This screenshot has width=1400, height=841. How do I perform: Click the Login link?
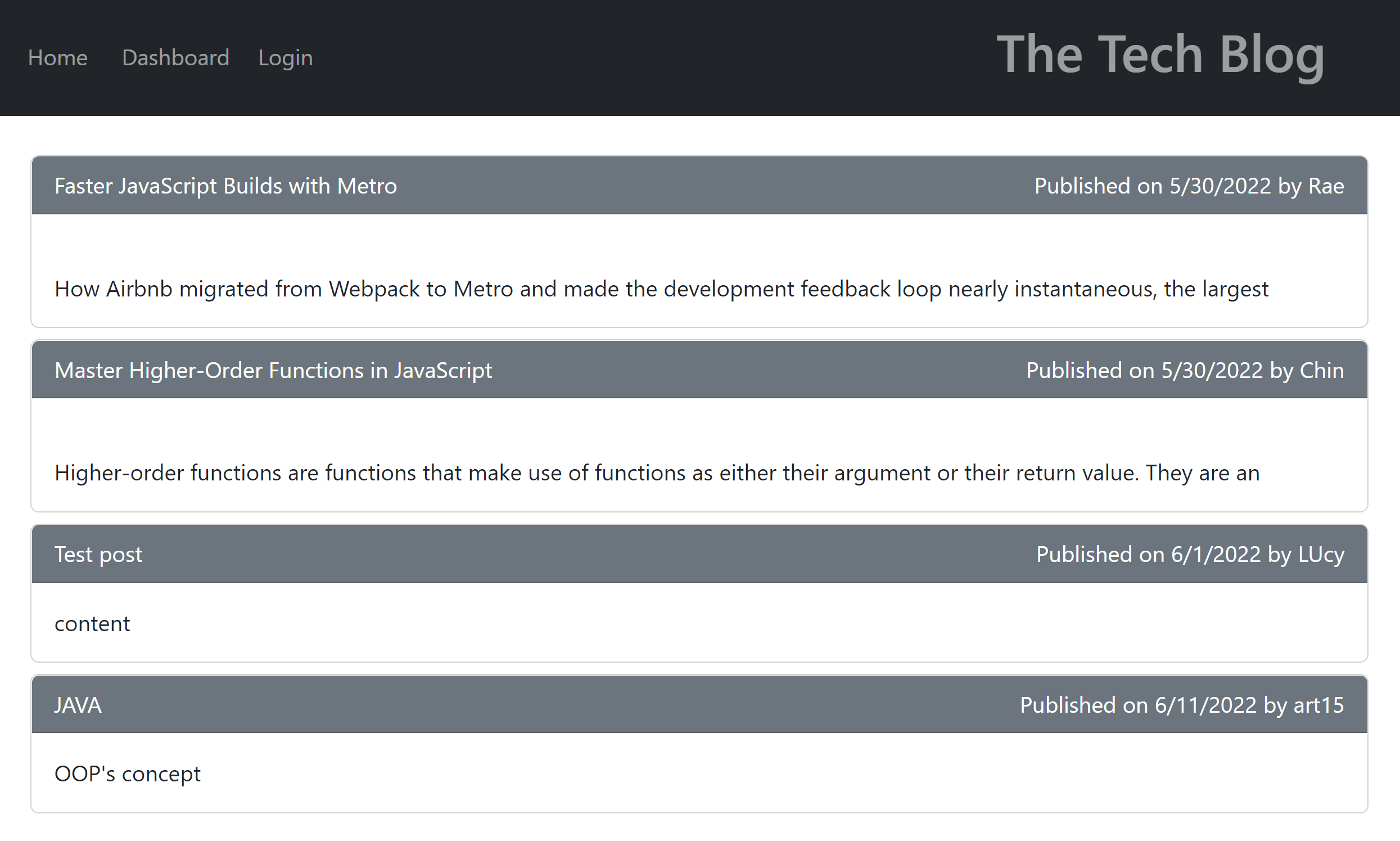[x=285, y=57]
